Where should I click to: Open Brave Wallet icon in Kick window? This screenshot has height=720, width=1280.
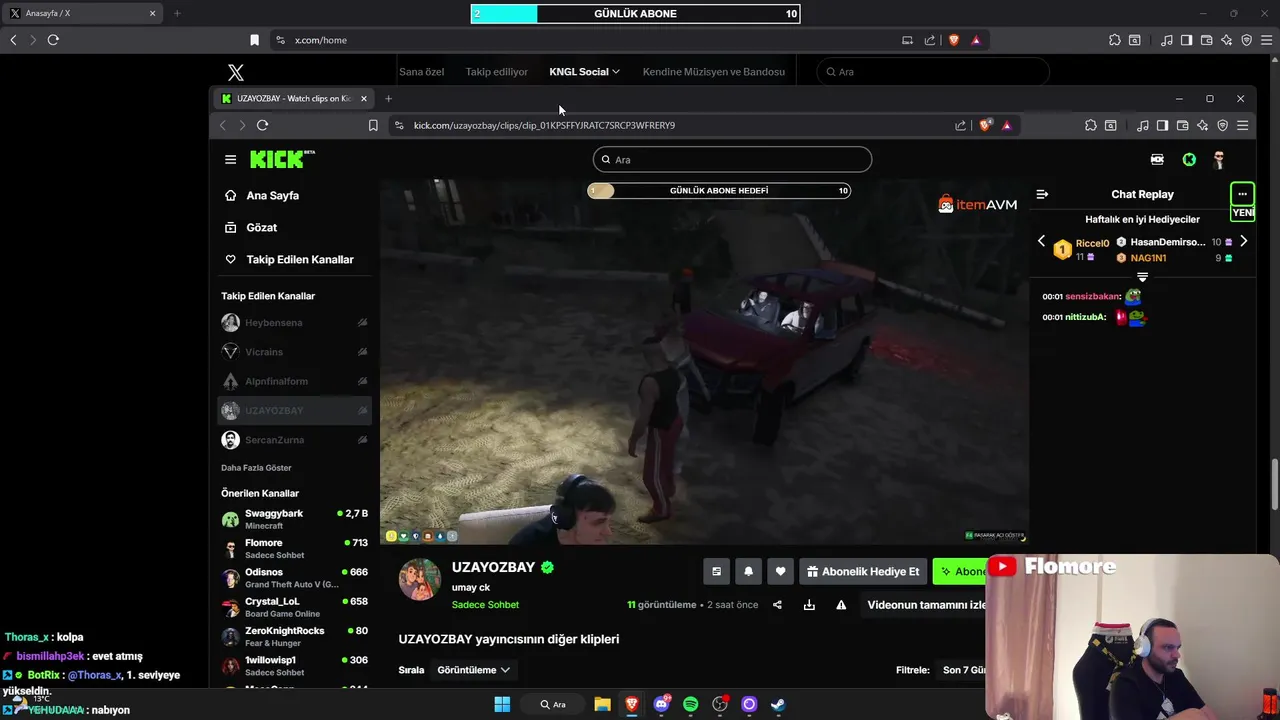click(1182, 125)
